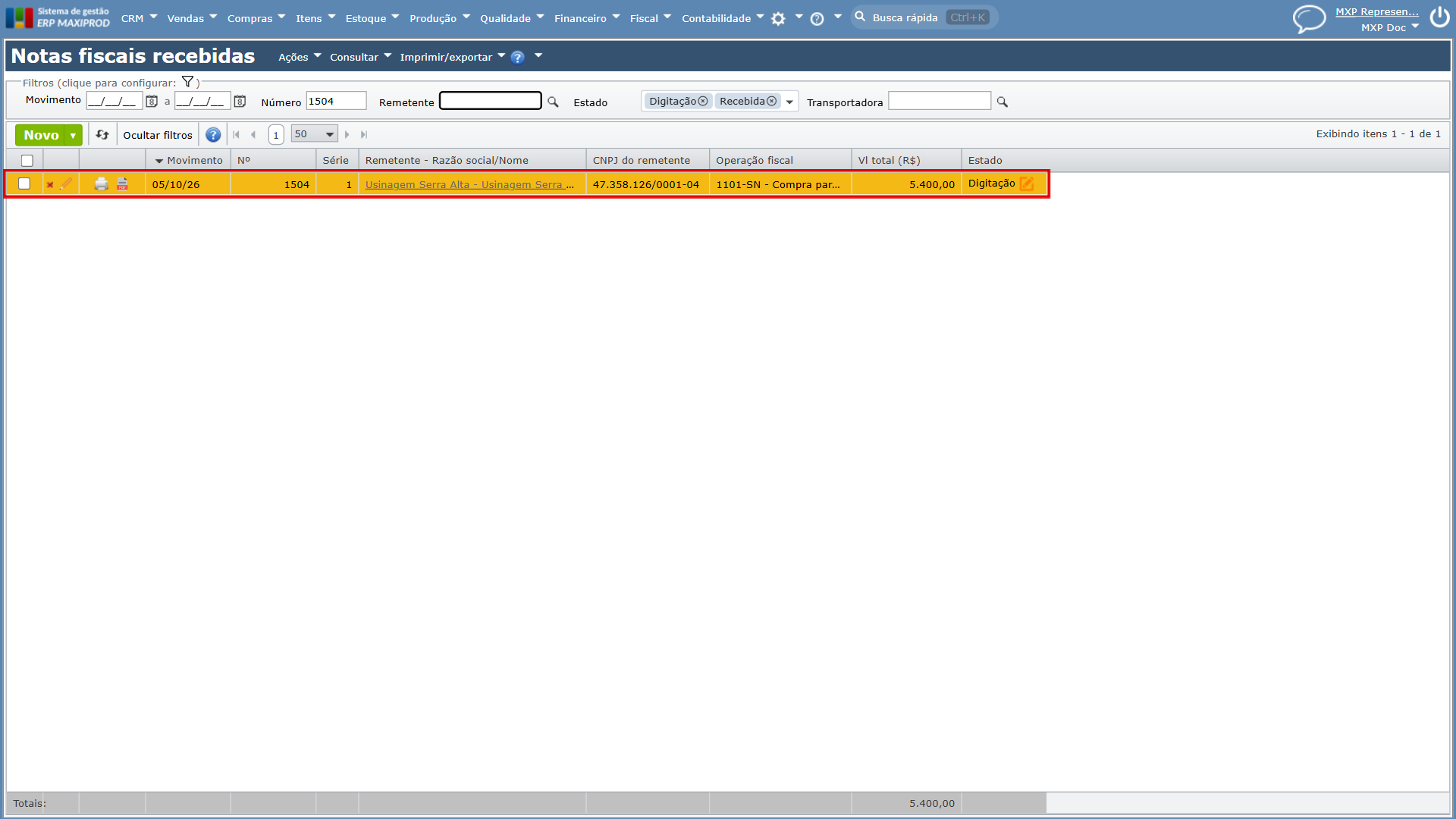Viewport: 1456px width, 819px height.
Task: Open the Consultar menu
Action: (x=360, y=57)
